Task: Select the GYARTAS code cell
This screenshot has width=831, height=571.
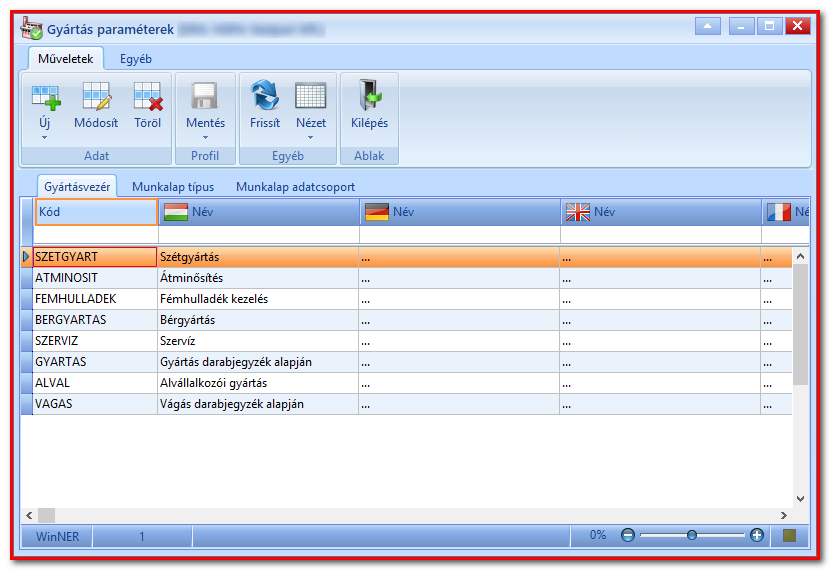Action: pyautogui.click(x=95, y=362)
